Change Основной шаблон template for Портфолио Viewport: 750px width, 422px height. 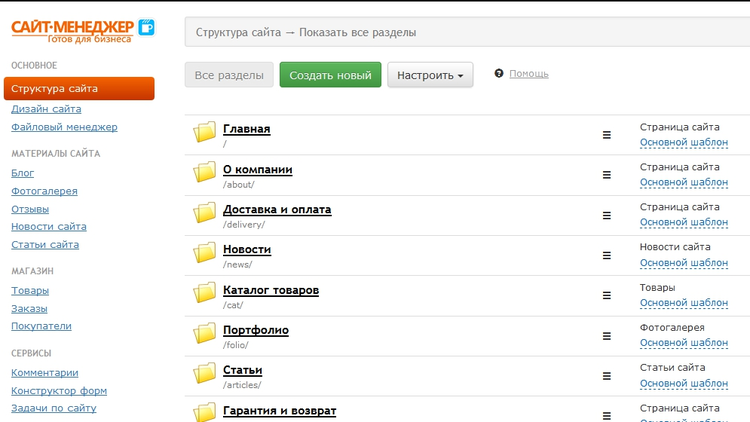coord(684,343)
